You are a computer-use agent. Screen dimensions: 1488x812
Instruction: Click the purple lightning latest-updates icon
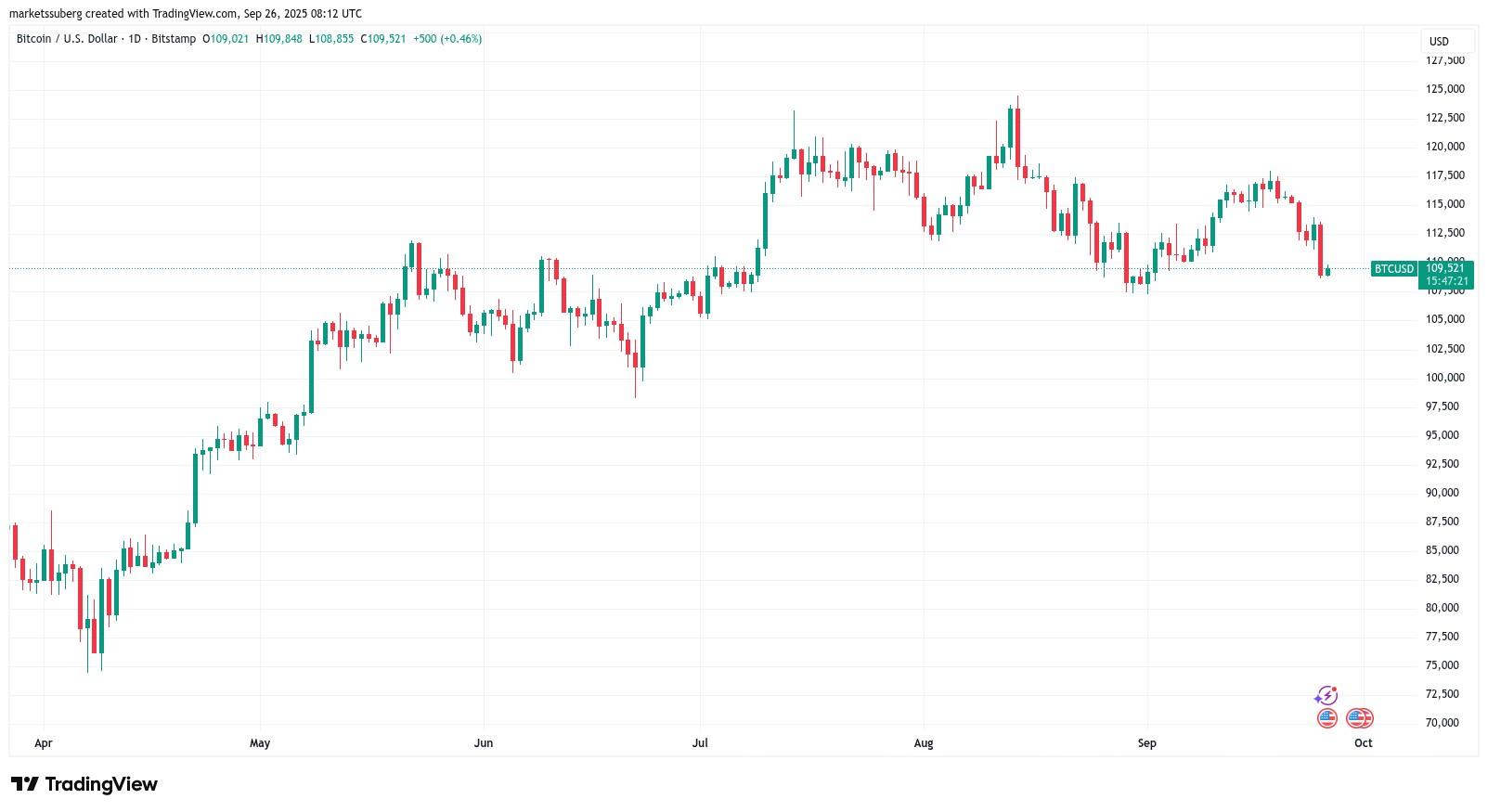[1326, 695]
